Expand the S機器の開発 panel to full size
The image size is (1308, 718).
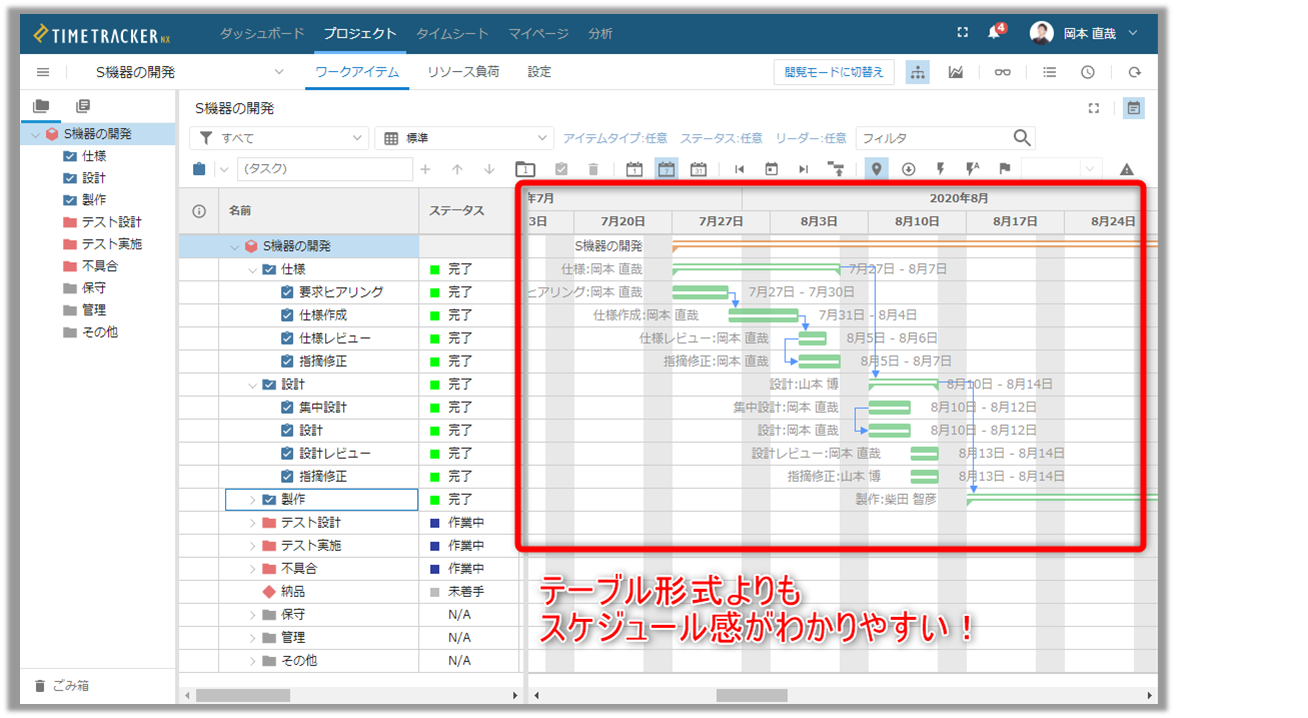point(1094,108)
